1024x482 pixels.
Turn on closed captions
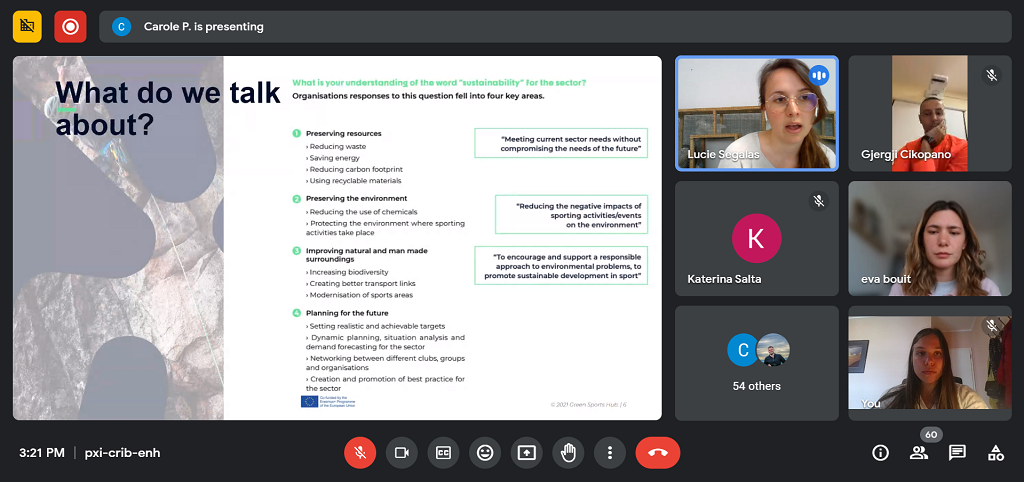[443, 453]
